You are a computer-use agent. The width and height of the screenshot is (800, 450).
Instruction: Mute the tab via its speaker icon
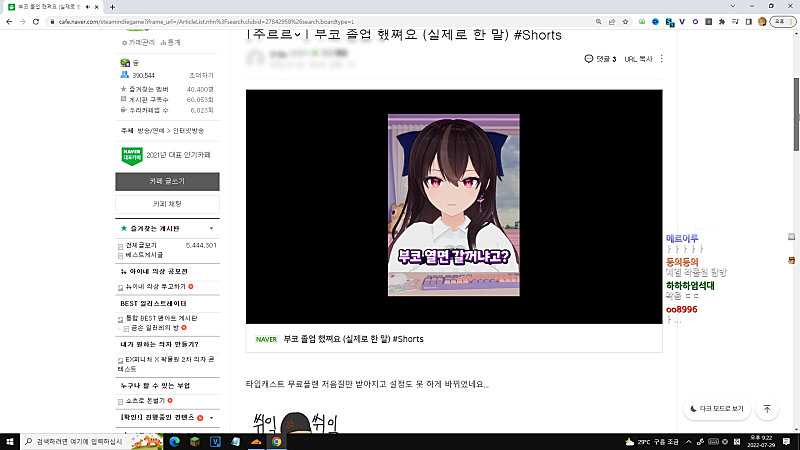point(88,7)
